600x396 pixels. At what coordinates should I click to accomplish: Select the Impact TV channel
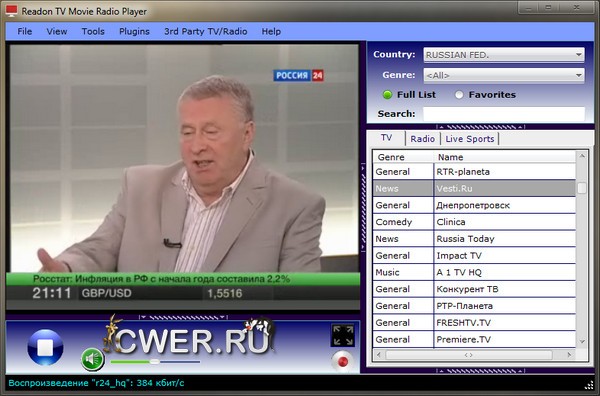[474, 256]
